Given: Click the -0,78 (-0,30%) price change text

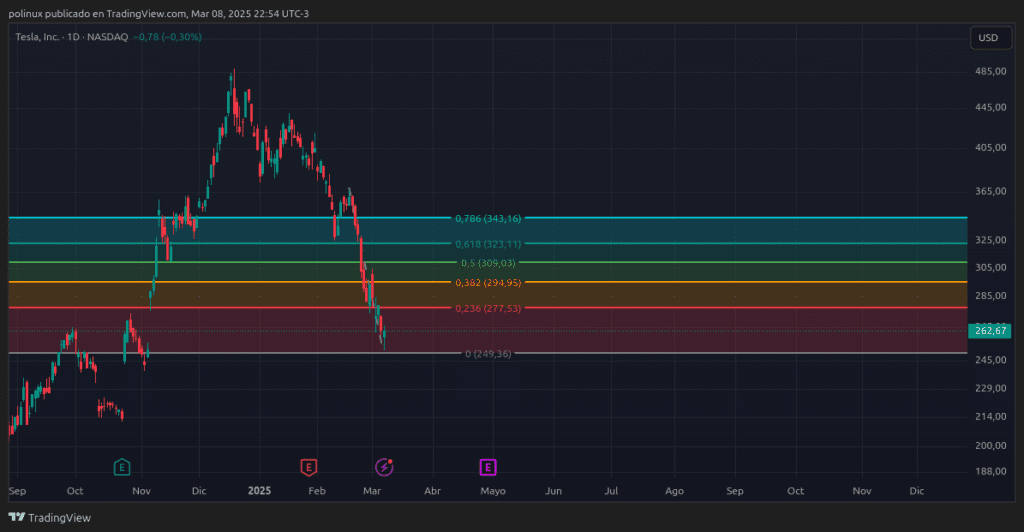Looking at the screenshot, I should pyautogui.click(x=167, y=37).
